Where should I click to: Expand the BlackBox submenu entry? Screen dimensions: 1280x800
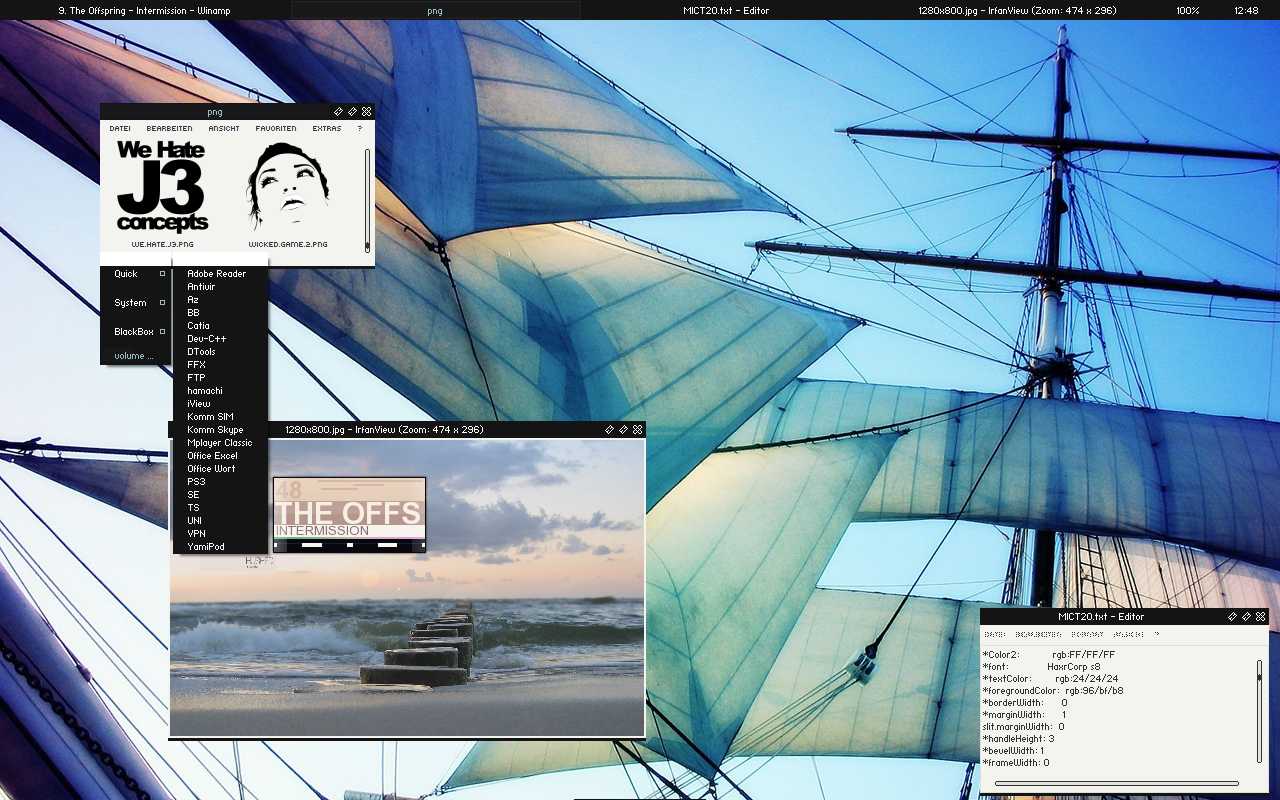pos(136,332)
